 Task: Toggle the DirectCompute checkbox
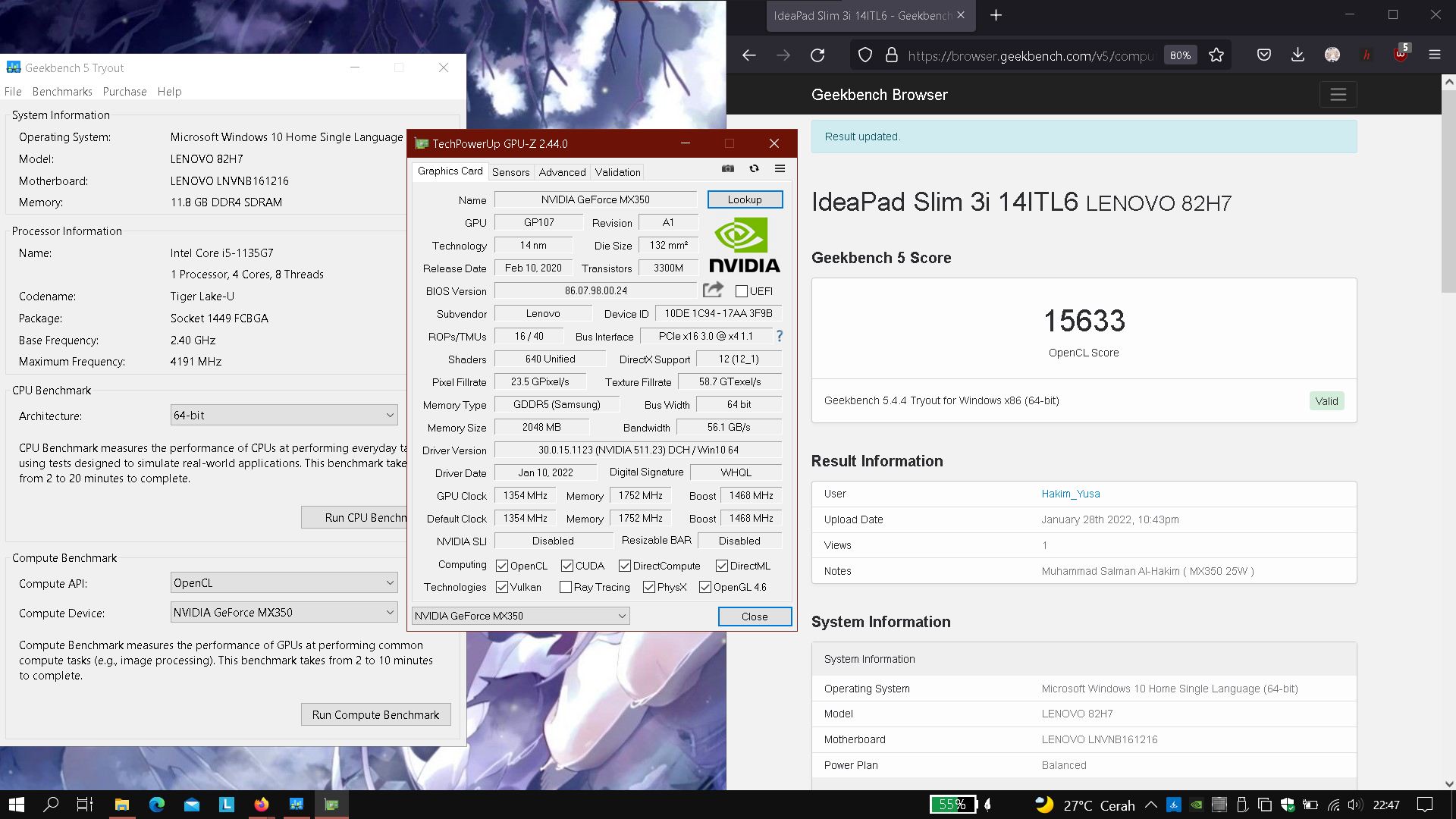pyautogui.click(x=624, y=566)
